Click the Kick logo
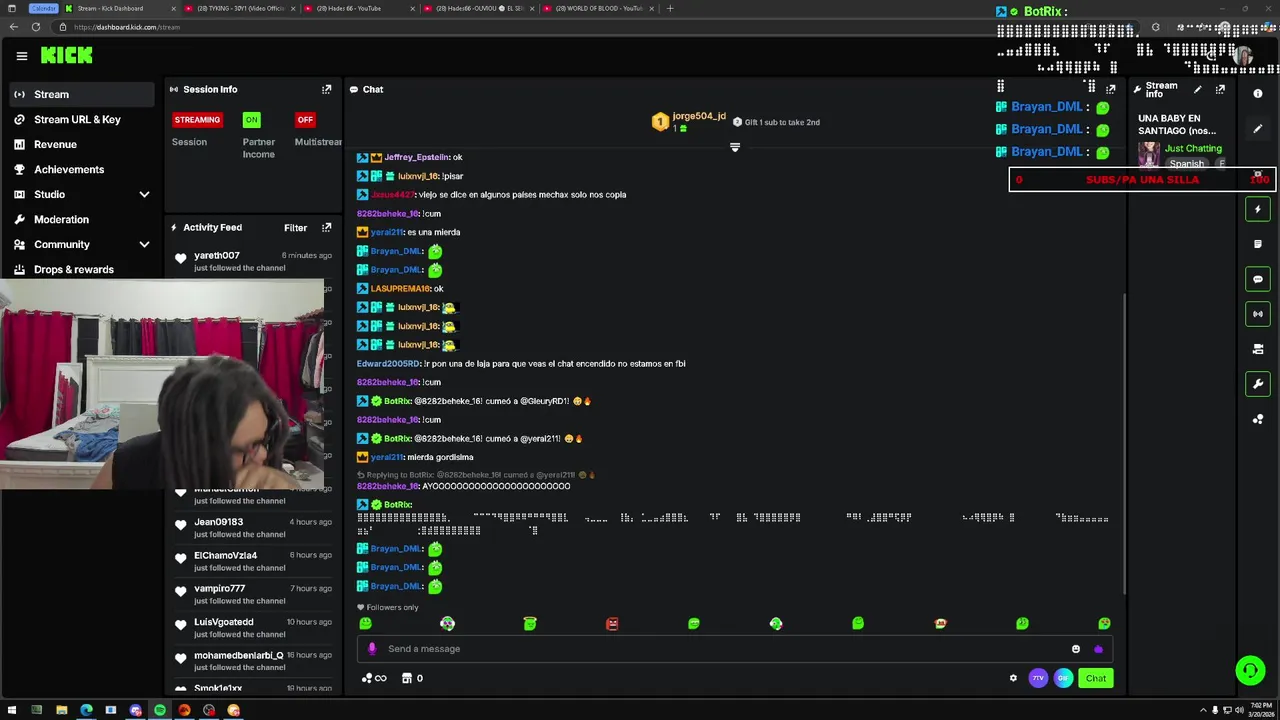 coord(67,56)
